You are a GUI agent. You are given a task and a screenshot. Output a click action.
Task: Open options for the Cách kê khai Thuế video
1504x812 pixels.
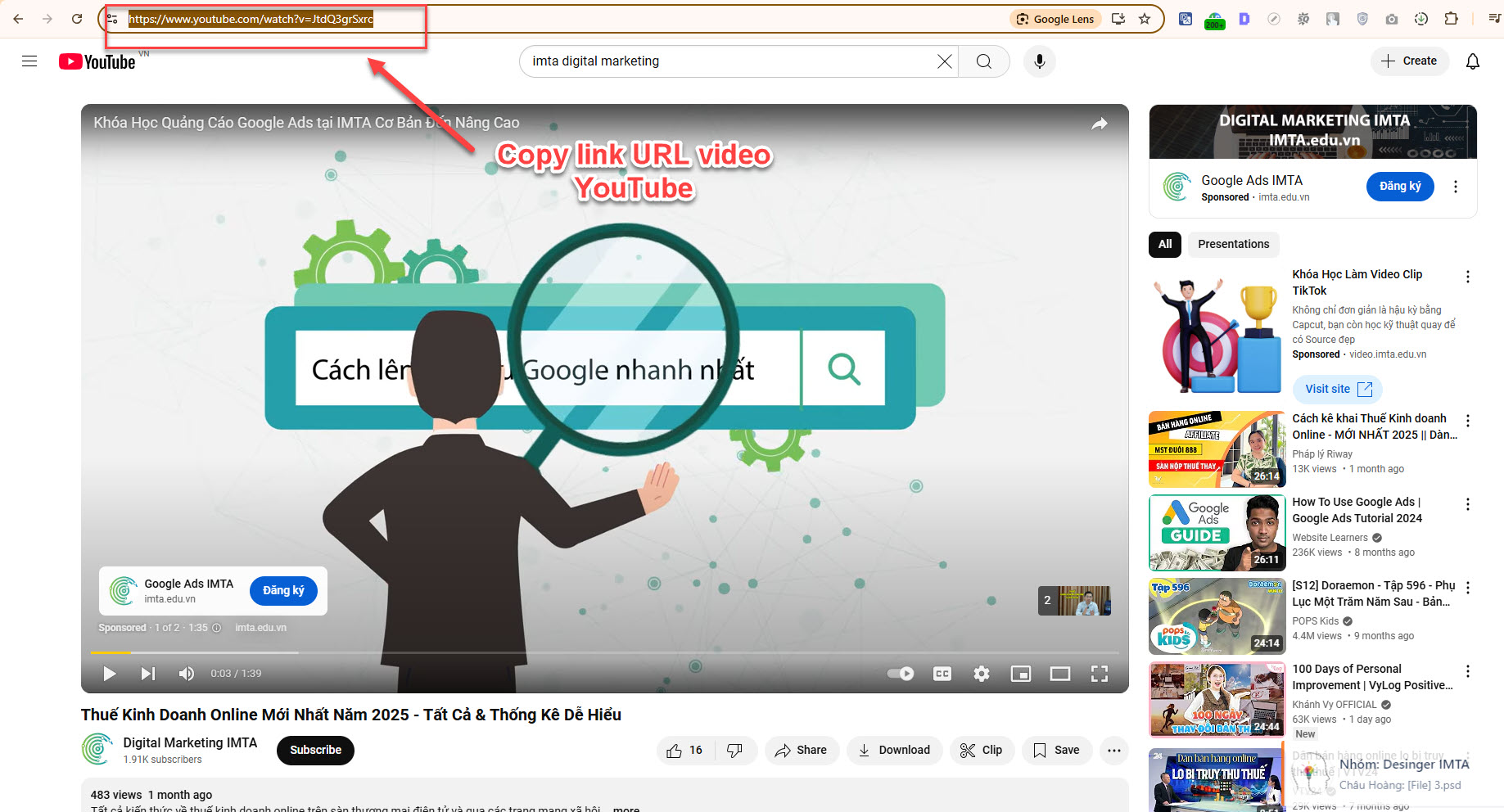(1468, 421)
